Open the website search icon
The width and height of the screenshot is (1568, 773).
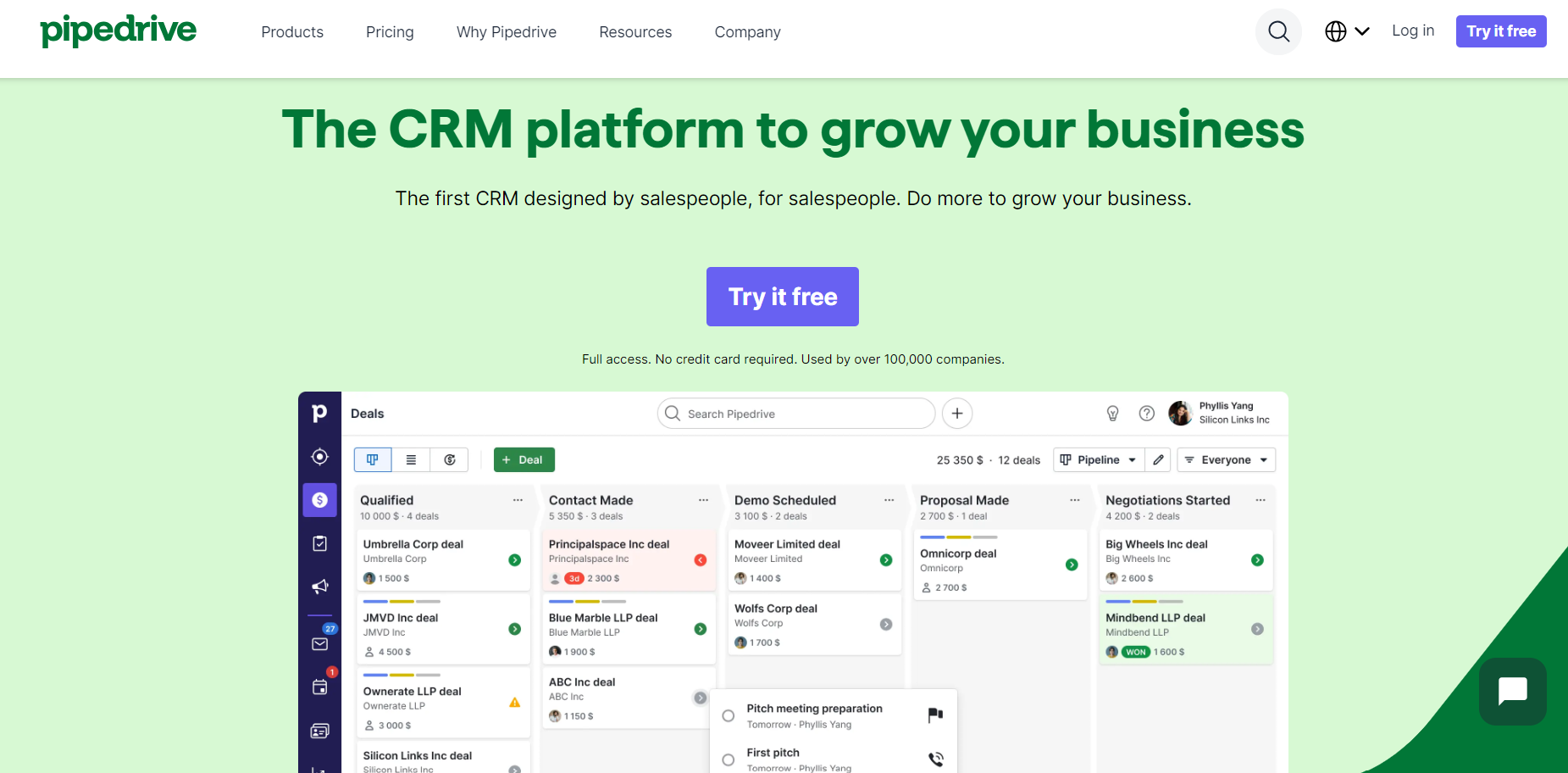pos(1278,32)
